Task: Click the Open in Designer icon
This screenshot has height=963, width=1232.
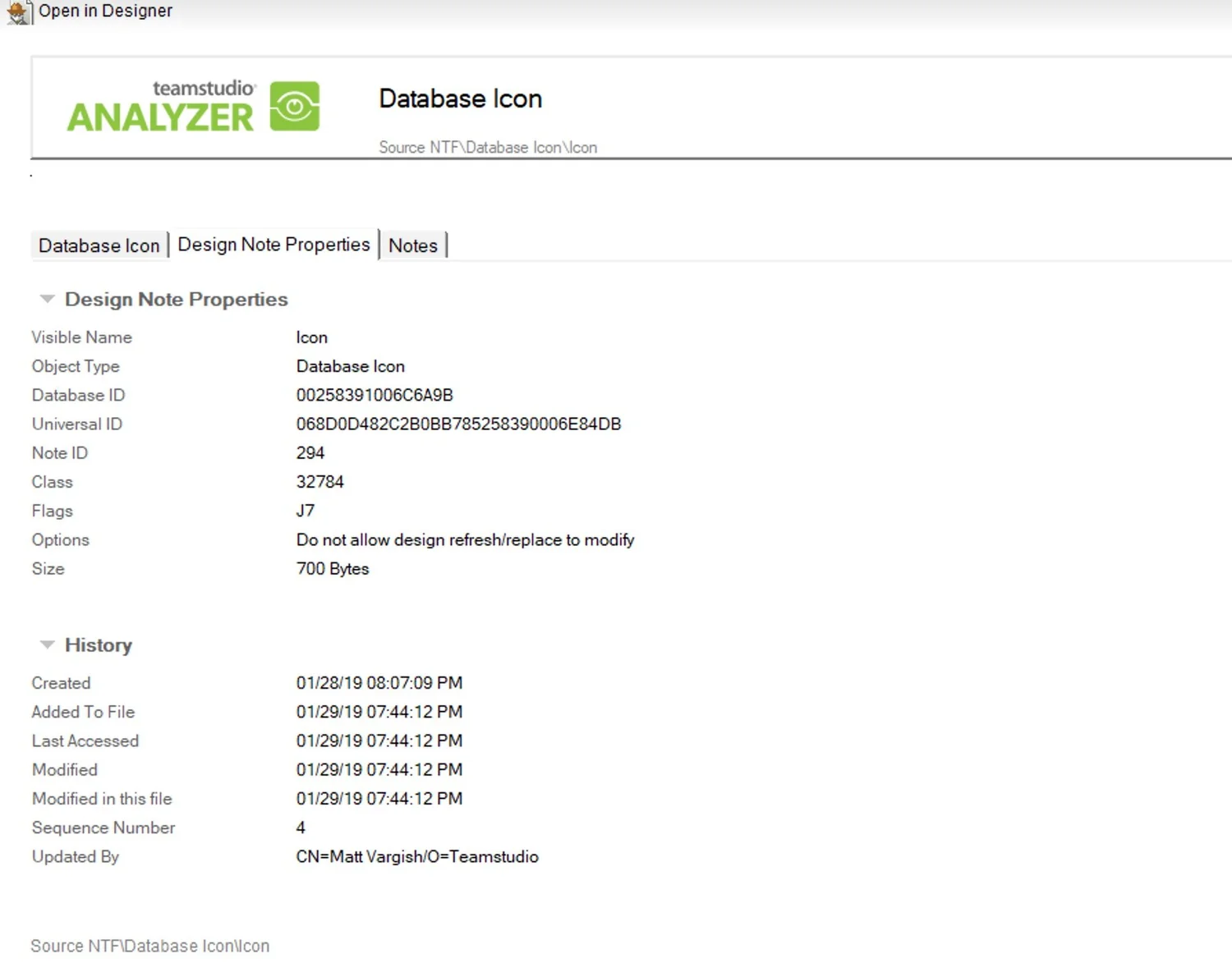Action: pos(16,12)
